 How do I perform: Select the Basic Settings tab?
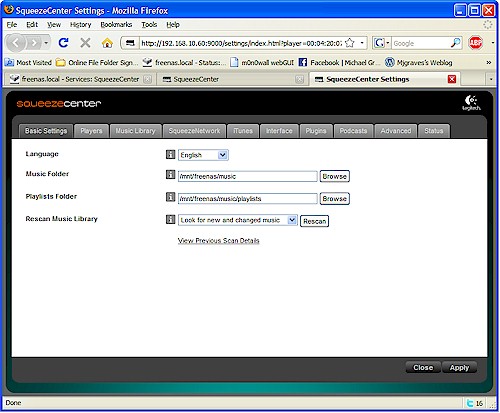[x=46, y=131]
